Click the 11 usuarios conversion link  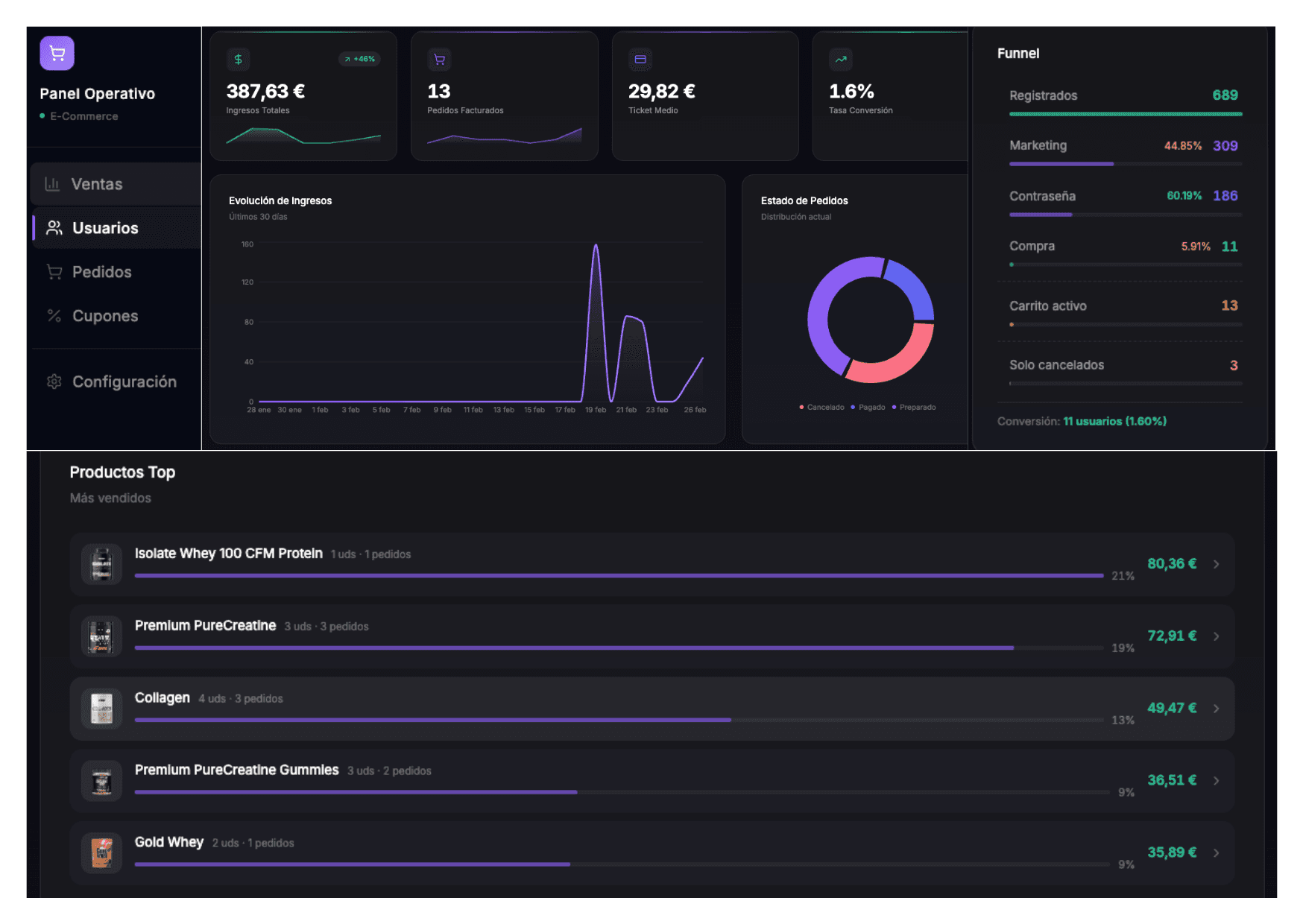(x=1114, y=422)
